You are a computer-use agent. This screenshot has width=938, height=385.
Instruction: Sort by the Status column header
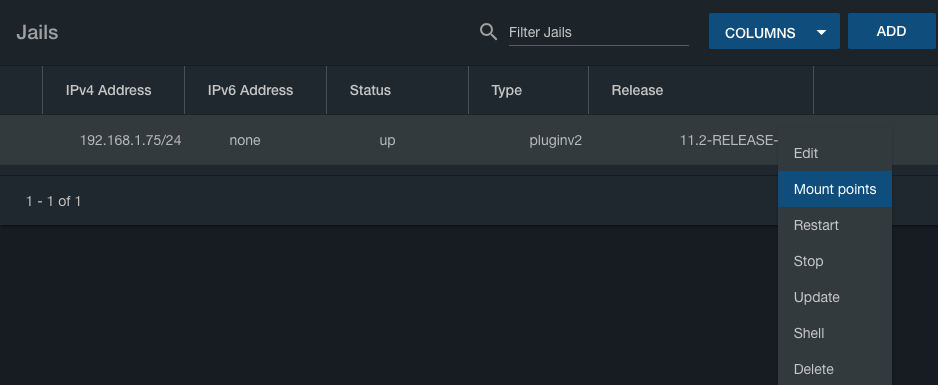pos(370,90)
